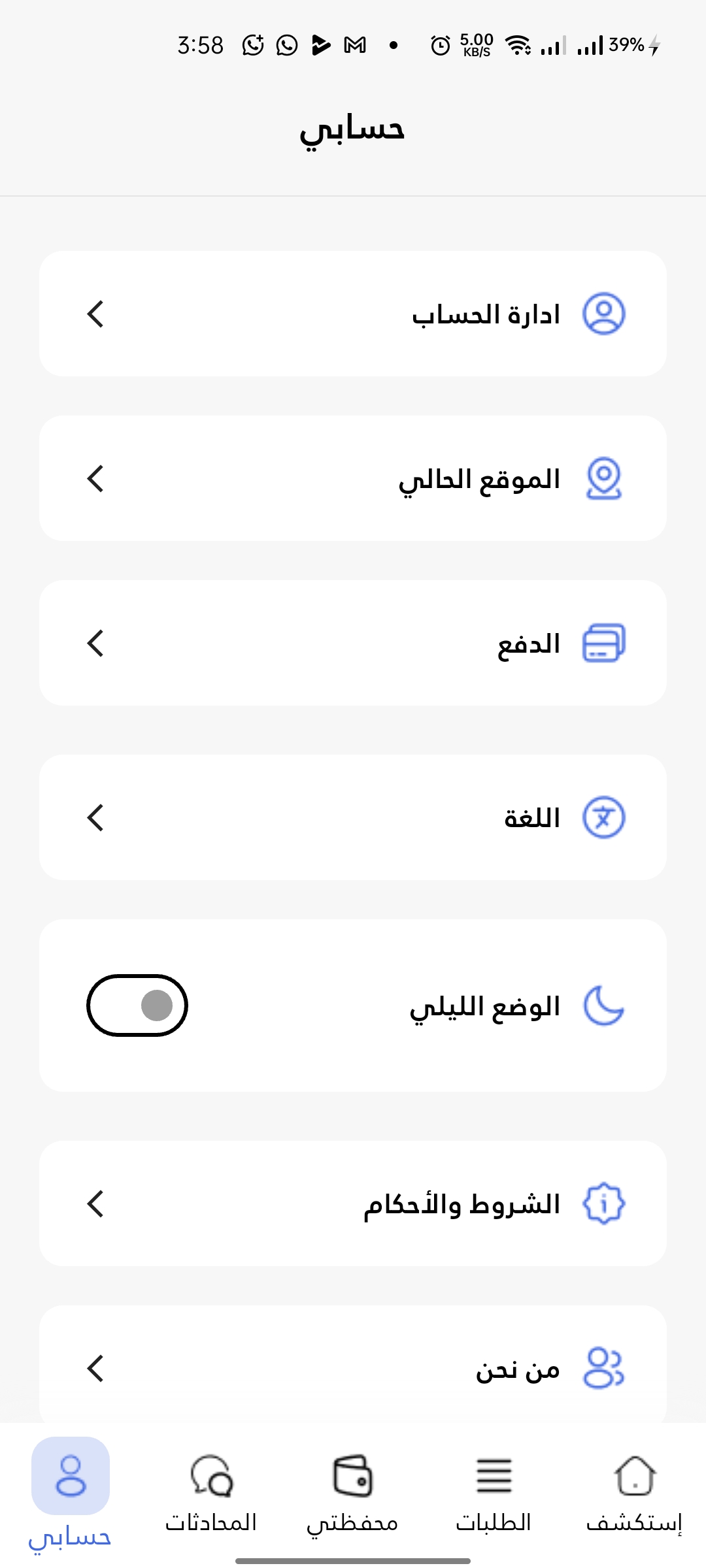Screen dimensions: 706x1568
Task: Expand the ادارة الحساب row chevron
Action: (95, 314)
